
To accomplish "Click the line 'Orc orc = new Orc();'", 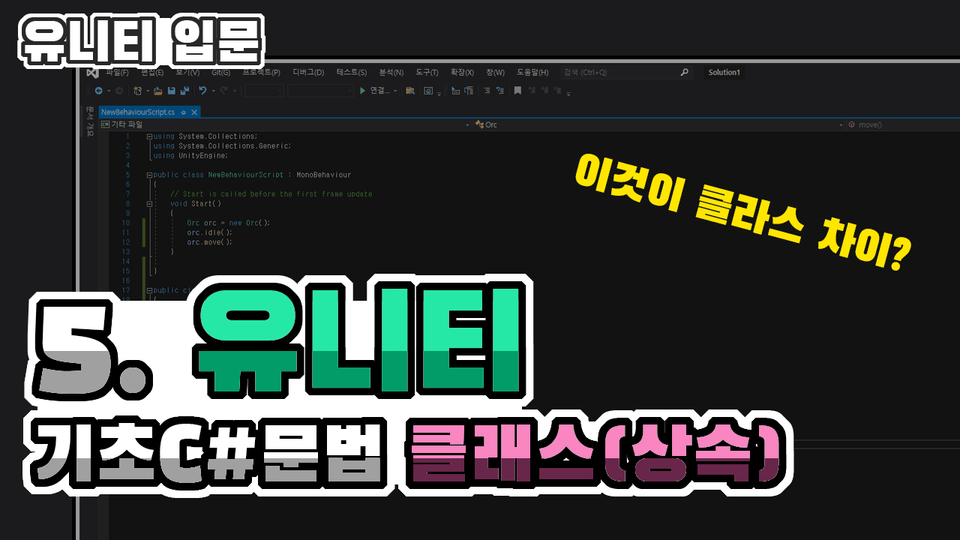I will pos(228,223).
